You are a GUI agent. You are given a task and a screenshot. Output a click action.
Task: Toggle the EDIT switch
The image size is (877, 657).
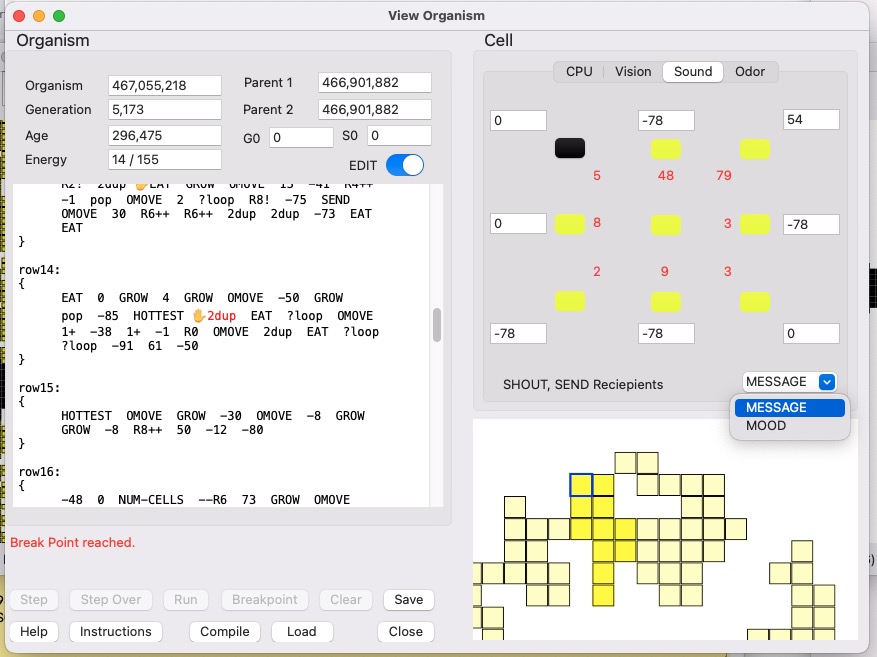click(404, 166)
